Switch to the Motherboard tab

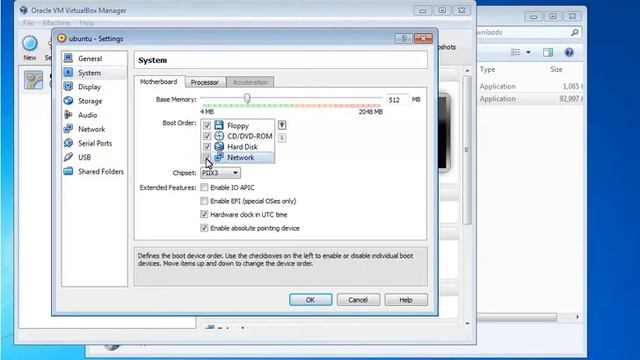click(159, 82)
